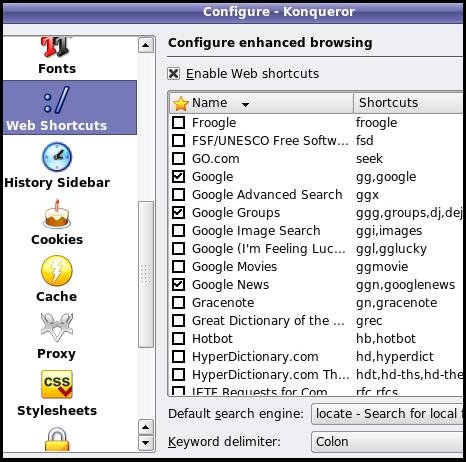Uncheck the Google News checkbox

[x=178, y=284]
